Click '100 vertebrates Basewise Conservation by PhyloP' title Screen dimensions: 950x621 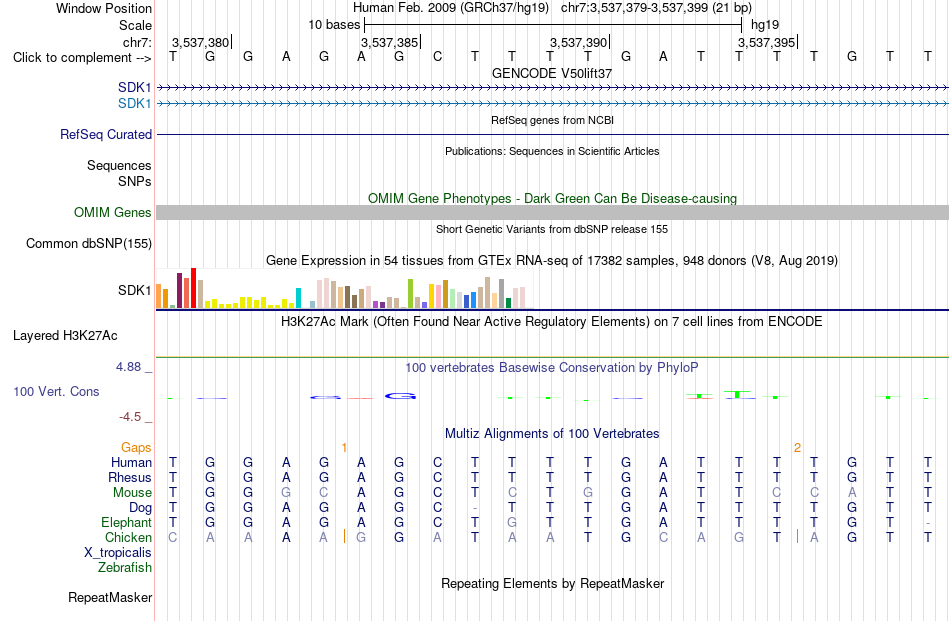[x=552, y=367]
